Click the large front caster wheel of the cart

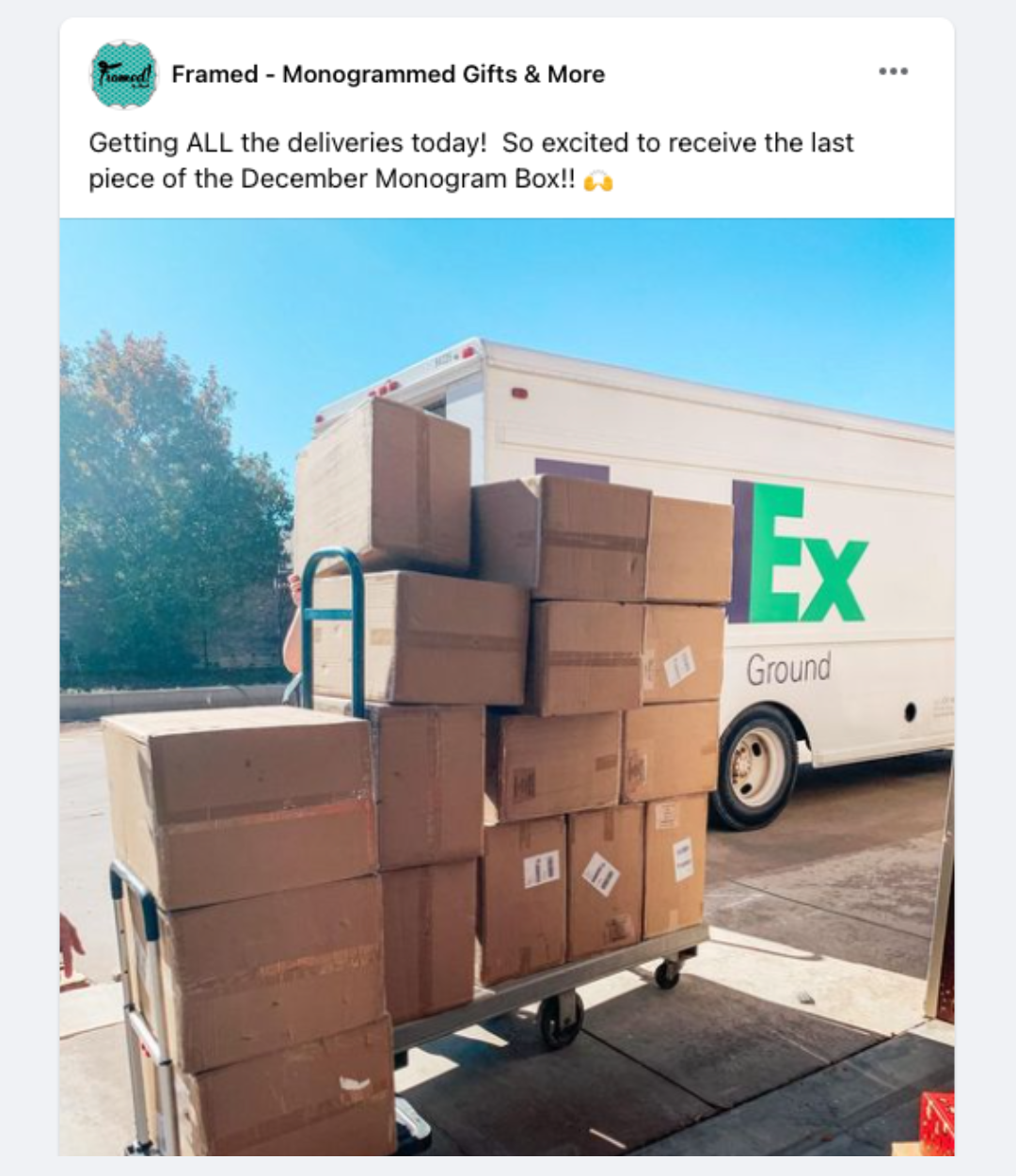pyautogui.click(x=561, y=1019)
